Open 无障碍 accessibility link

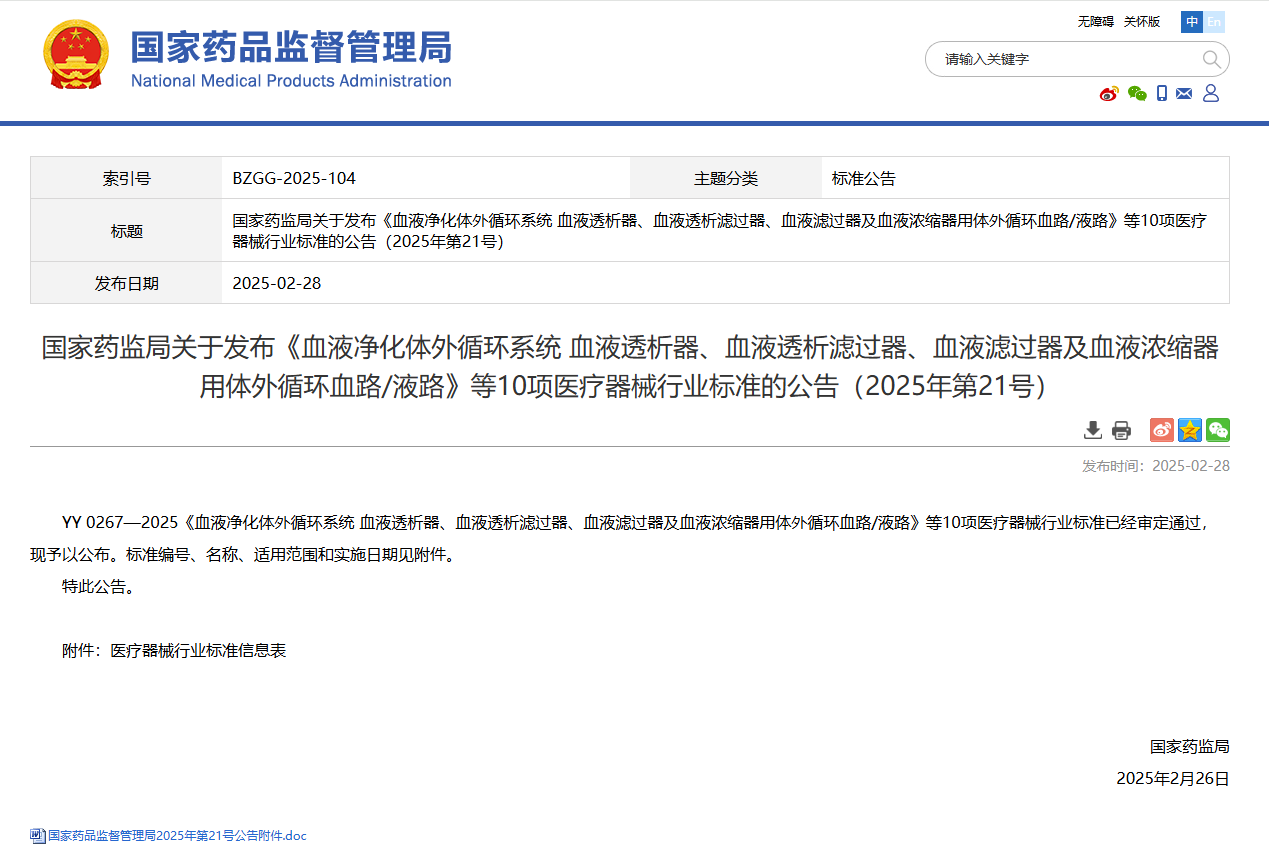click(x=1095, y=22)
